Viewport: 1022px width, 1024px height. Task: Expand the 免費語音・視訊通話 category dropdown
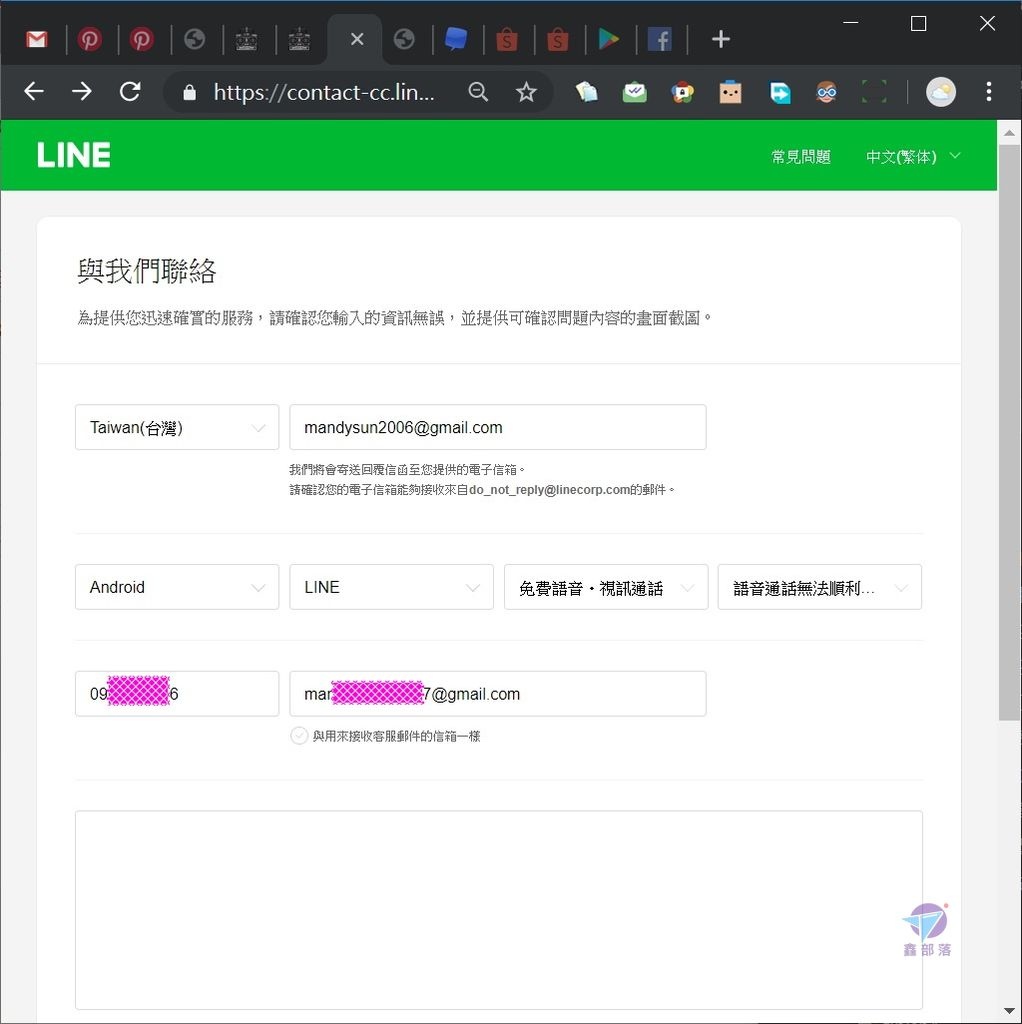point(606,587)
